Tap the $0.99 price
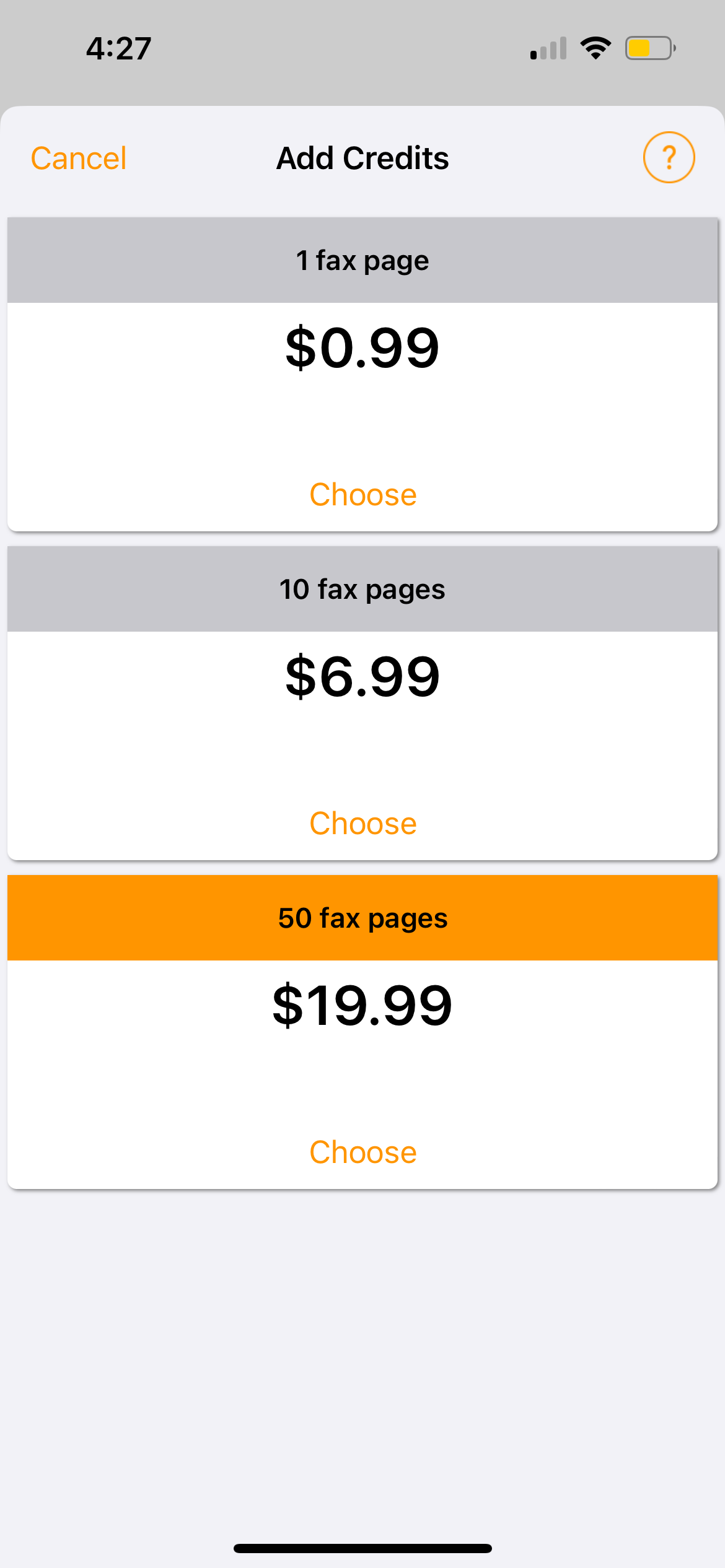 (362, 347)
